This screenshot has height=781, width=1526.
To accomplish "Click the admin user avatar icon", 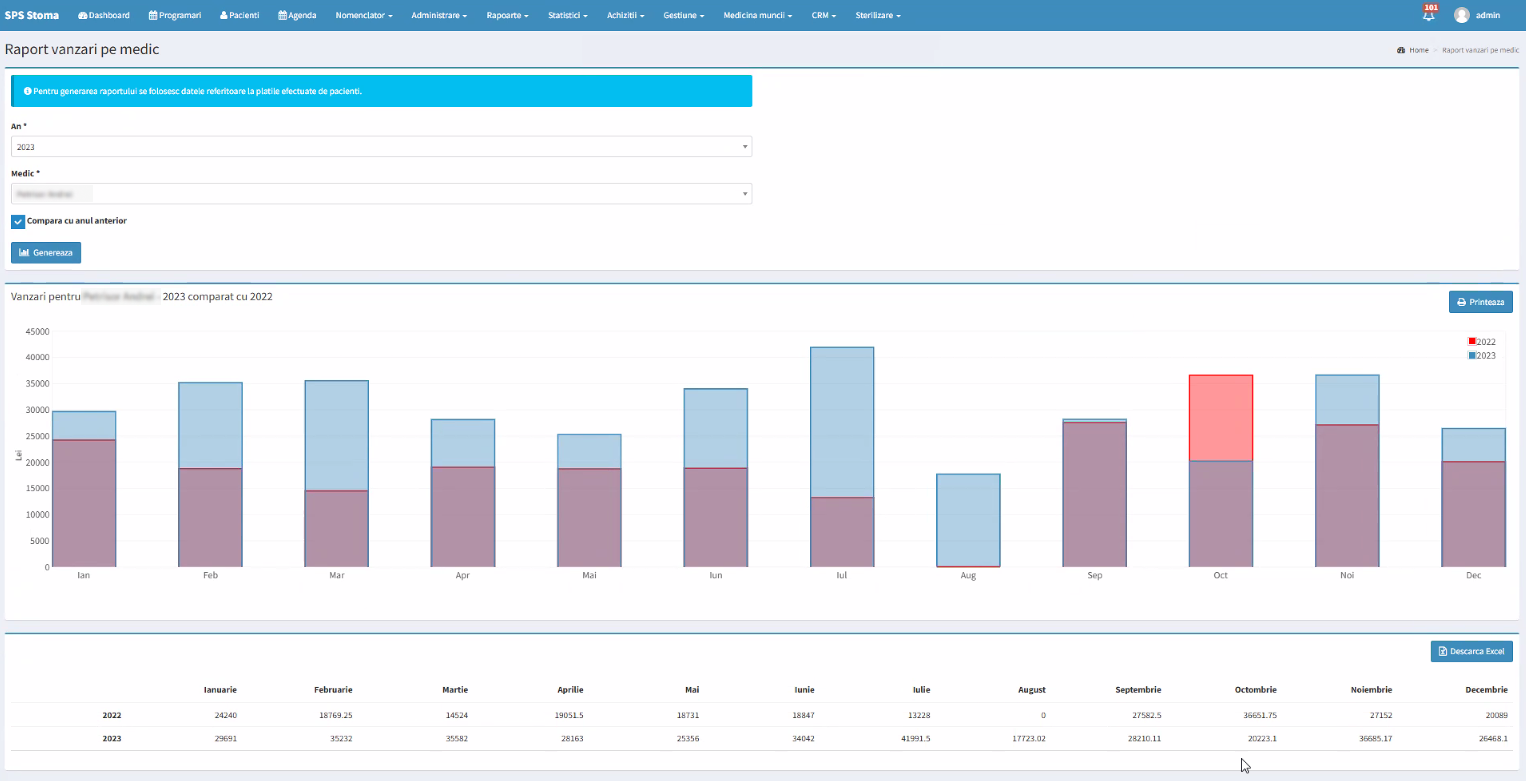I will pos(1462,15).
